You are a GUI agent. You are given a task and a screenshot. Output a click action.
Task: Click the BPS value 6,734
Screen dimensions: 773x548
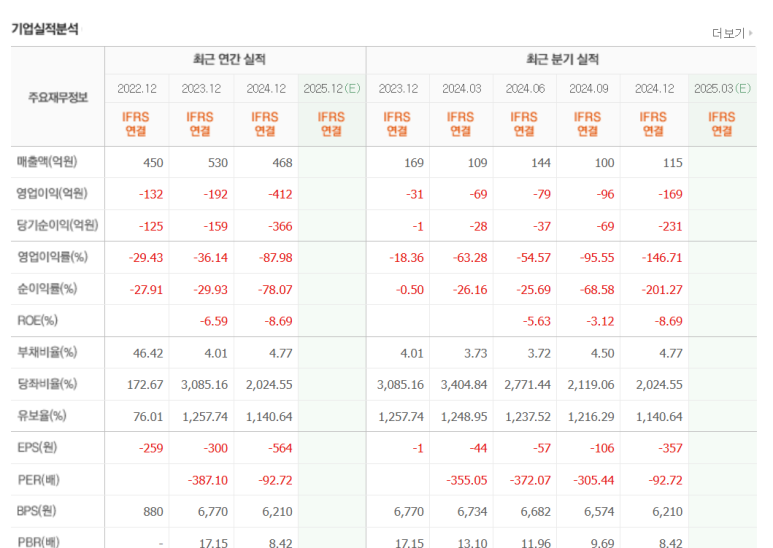pyautogui.click(x=472, y=512)
